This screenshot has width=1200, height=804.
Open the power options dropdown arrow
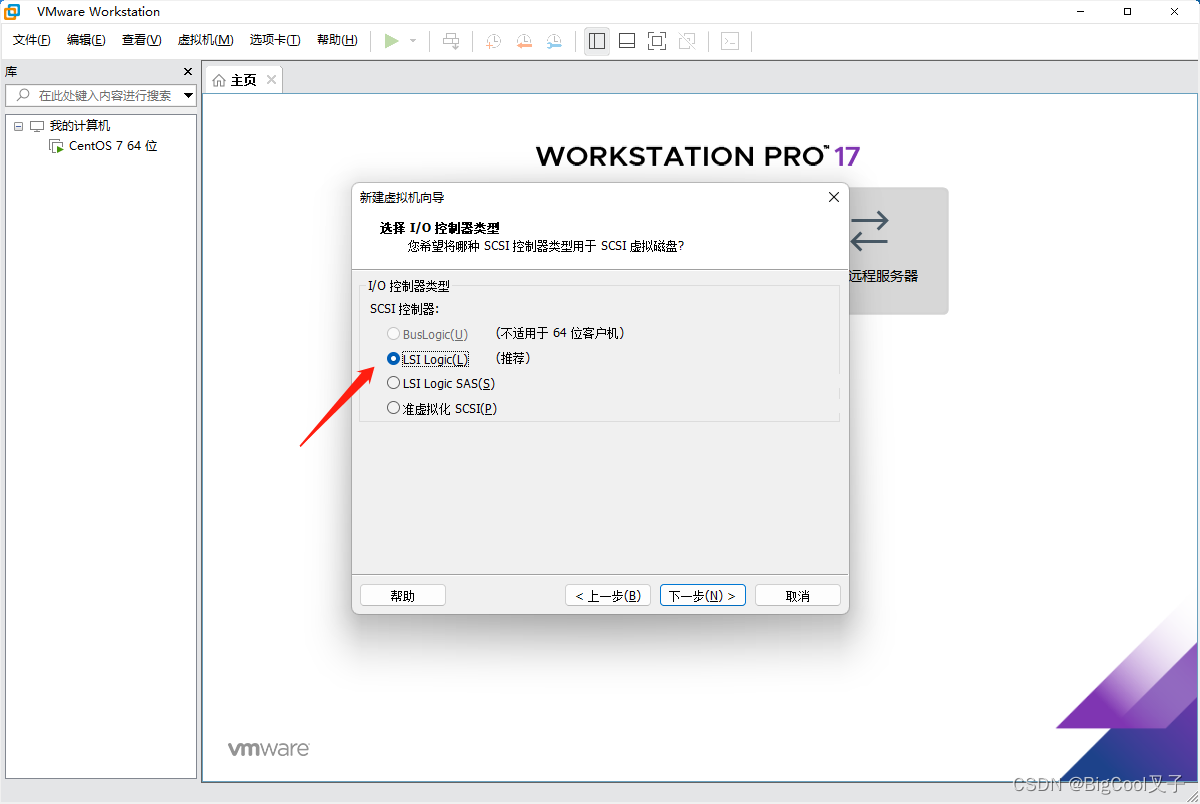413,41
